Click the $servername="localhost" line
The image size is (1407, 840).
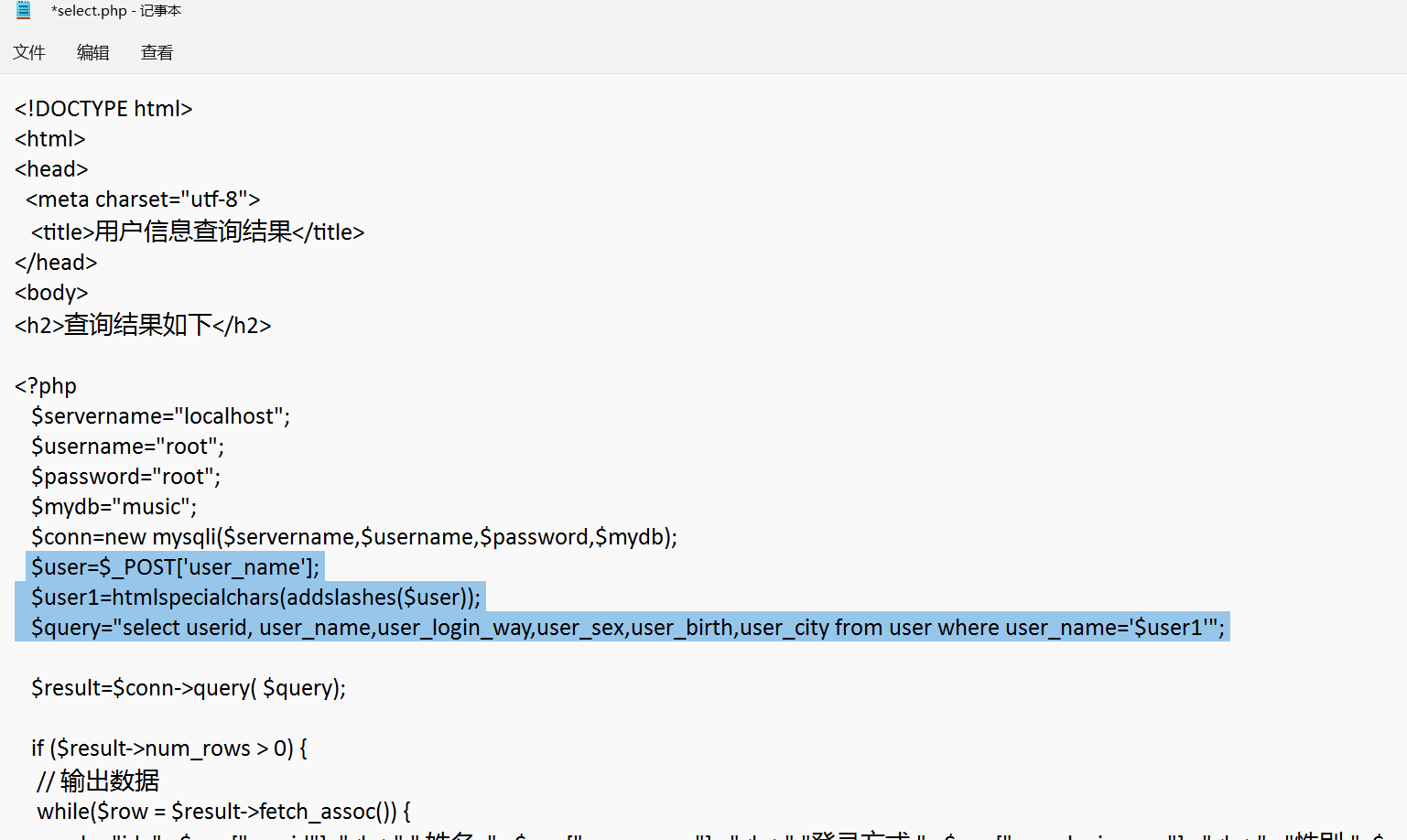160,416
